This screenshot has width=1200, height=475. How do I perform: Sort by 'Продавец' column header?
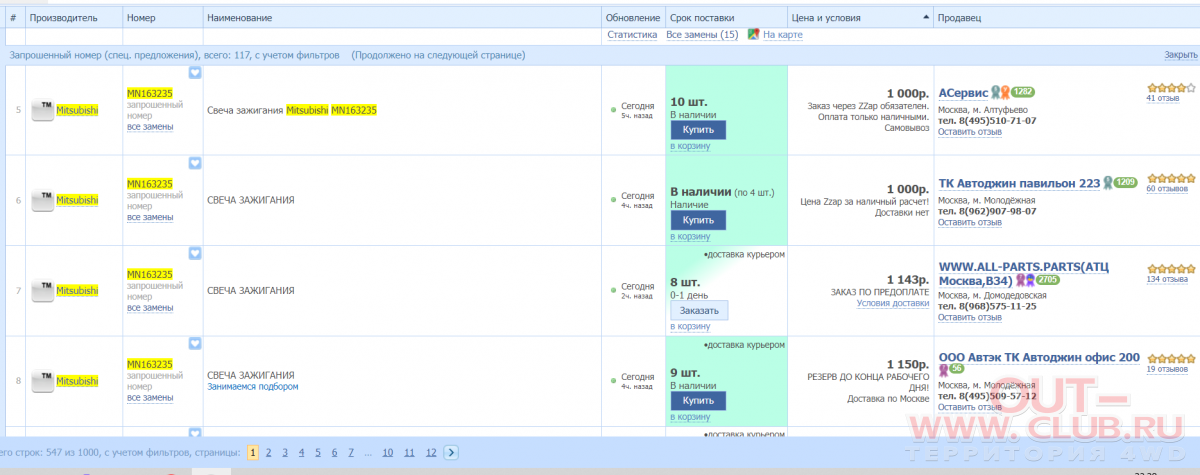[960, 18]
